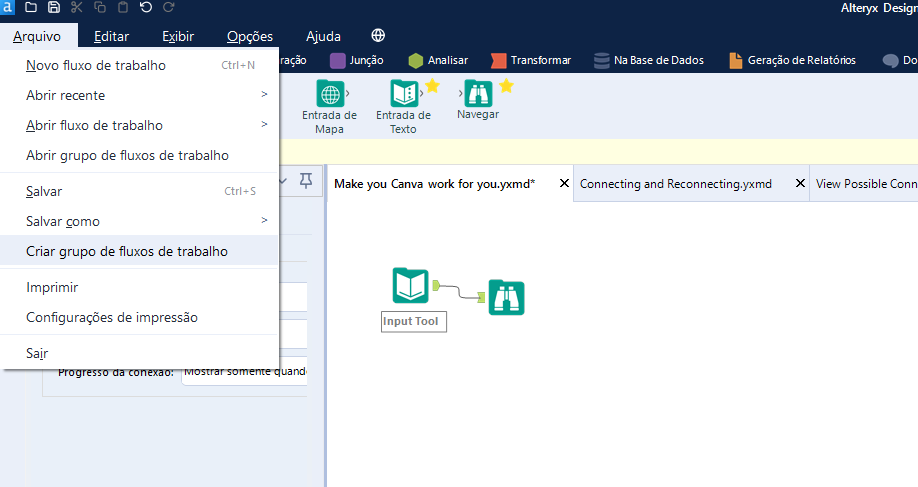Close Make you Canva work for you tab
Viewport: 918px width, 487px height.
tap(564, 183)
